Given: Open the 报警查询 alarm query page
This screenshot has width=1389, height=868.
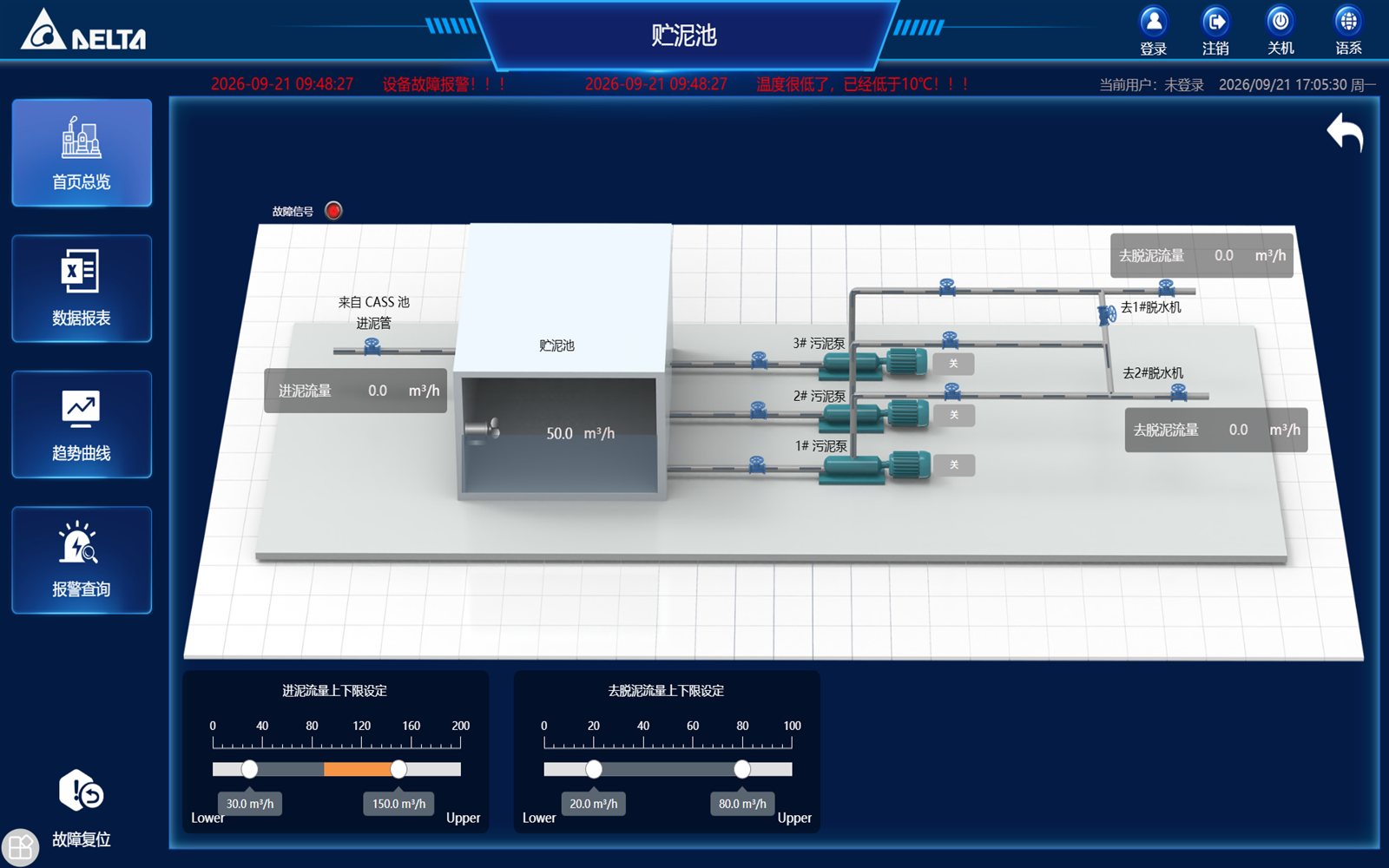Looking at the screenshot, I should click(82, 560).
